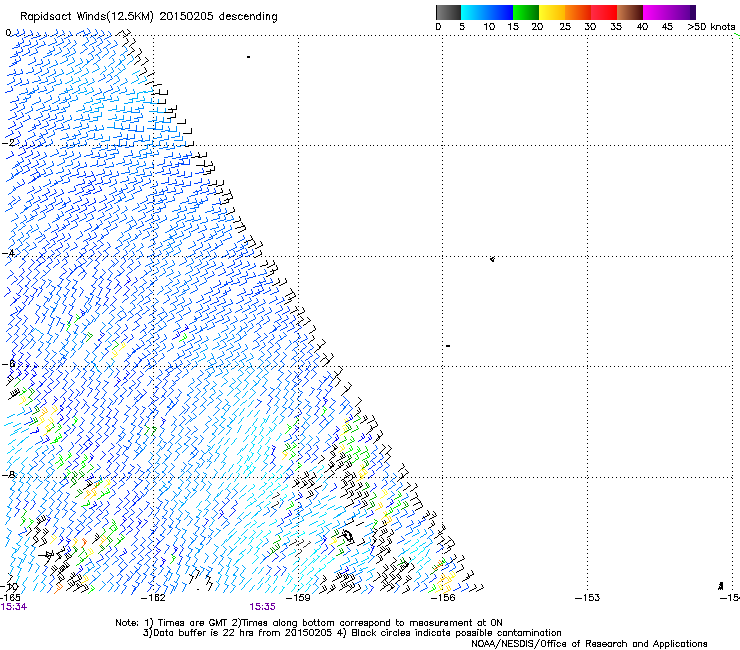Click the latitude label '-8'
Screen dimensions: 740x650
pyautogui.click(x=8, y=475)
